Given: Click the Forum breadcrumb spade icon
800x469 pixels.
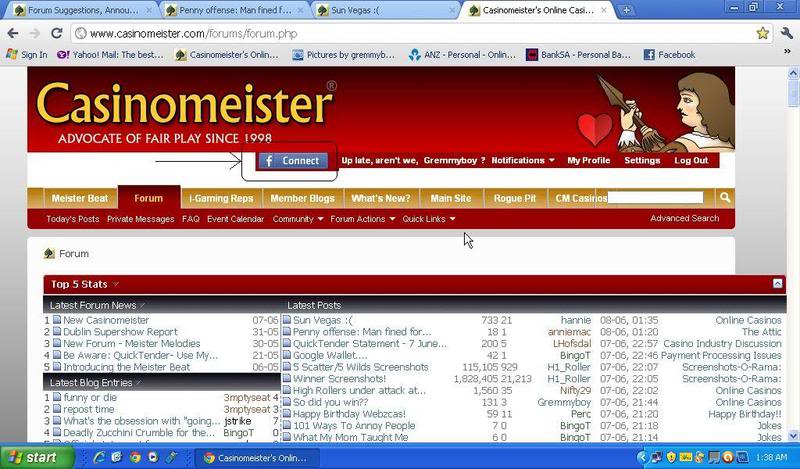Looking at the screenshot, I should coord(49,254).
